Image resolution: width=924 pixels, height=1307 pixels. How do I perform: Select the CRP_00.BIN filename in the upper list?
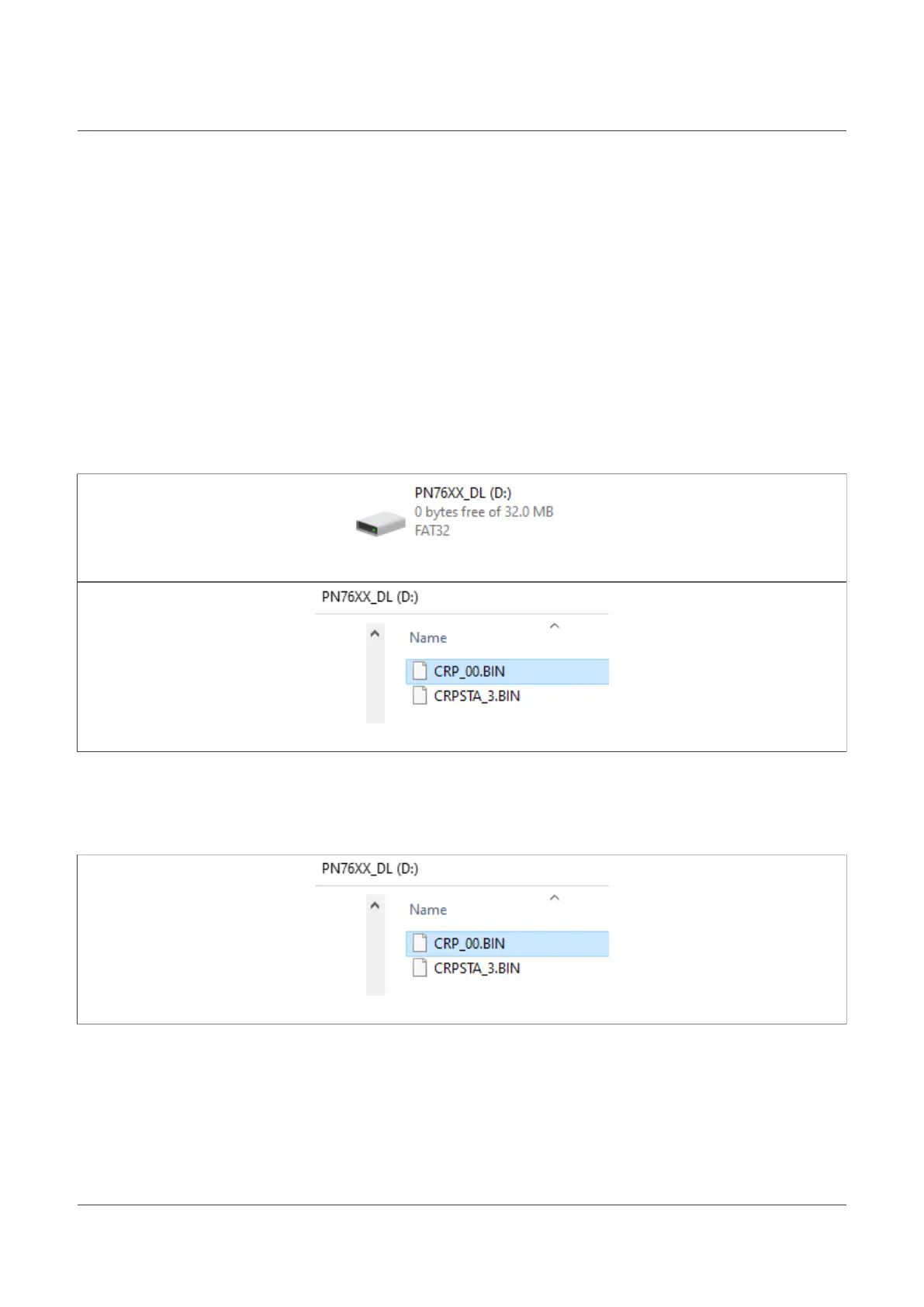[469, 671]
